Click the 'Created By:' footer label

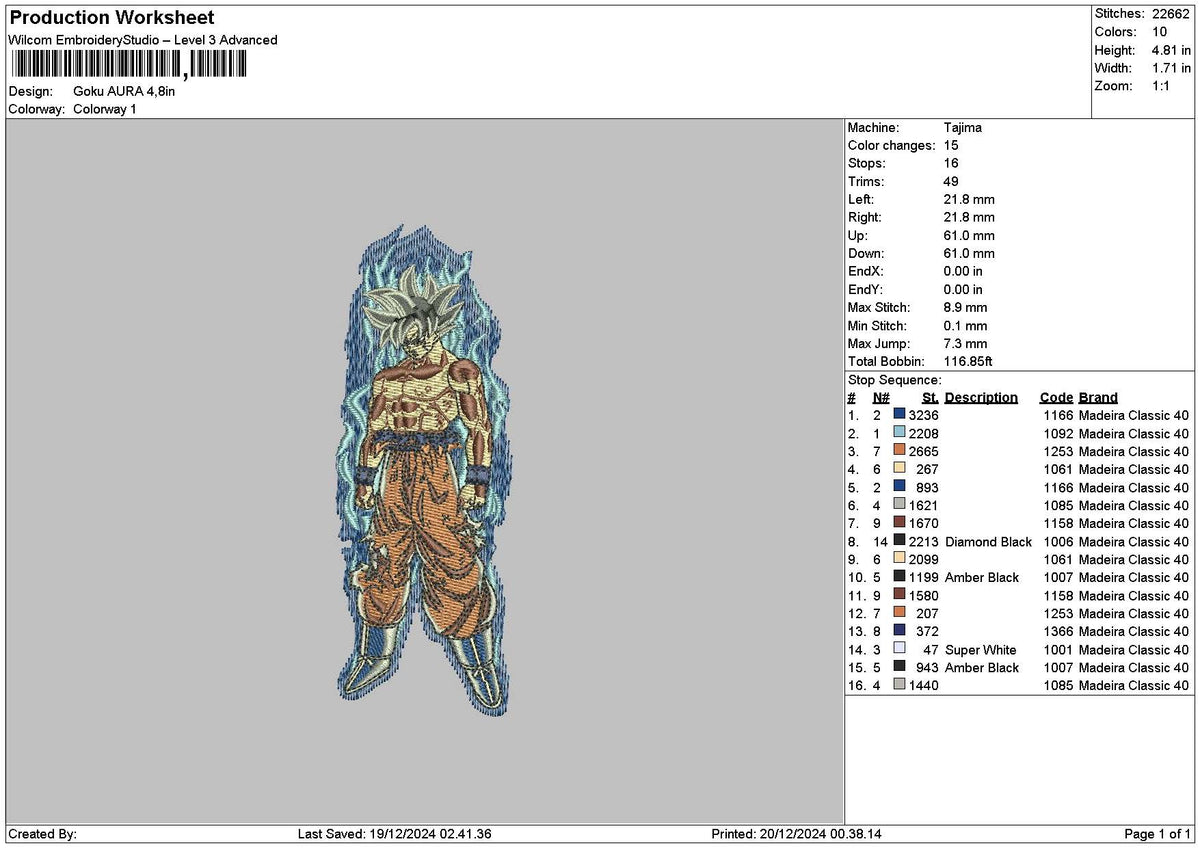click(42, 834)
